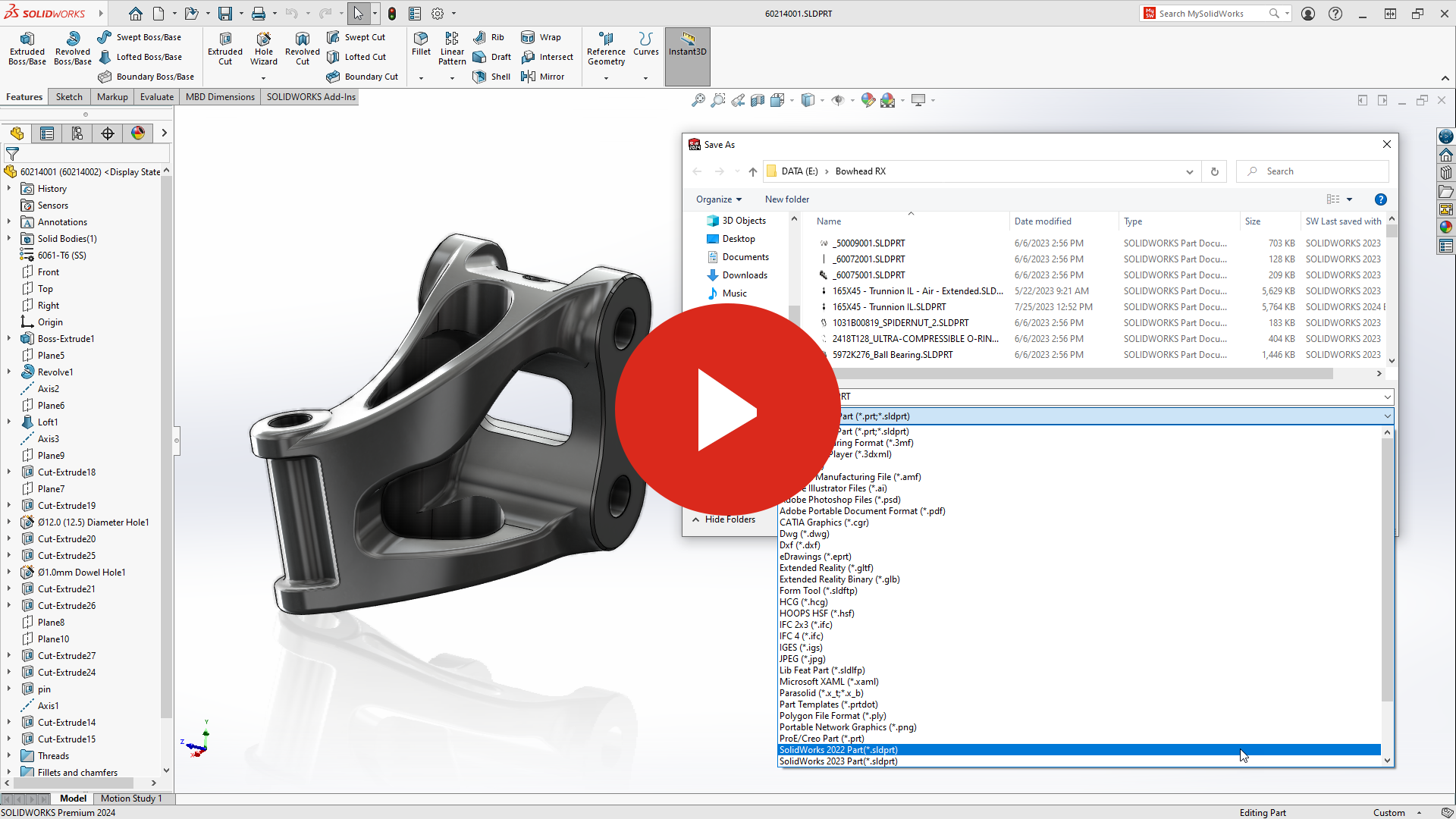Click the Wrap tool

tap(541, 37)
